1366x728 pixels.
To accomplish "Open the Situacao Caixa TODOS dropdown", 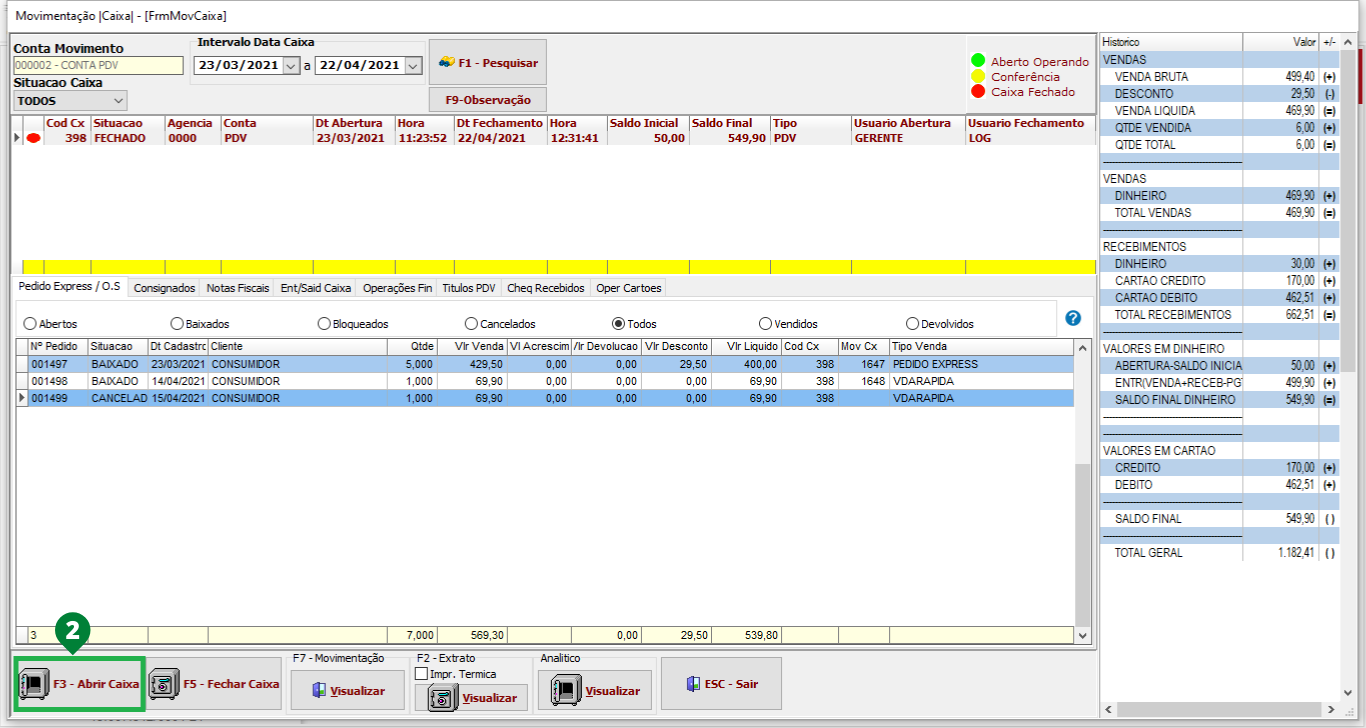I will tap(119, 101).
